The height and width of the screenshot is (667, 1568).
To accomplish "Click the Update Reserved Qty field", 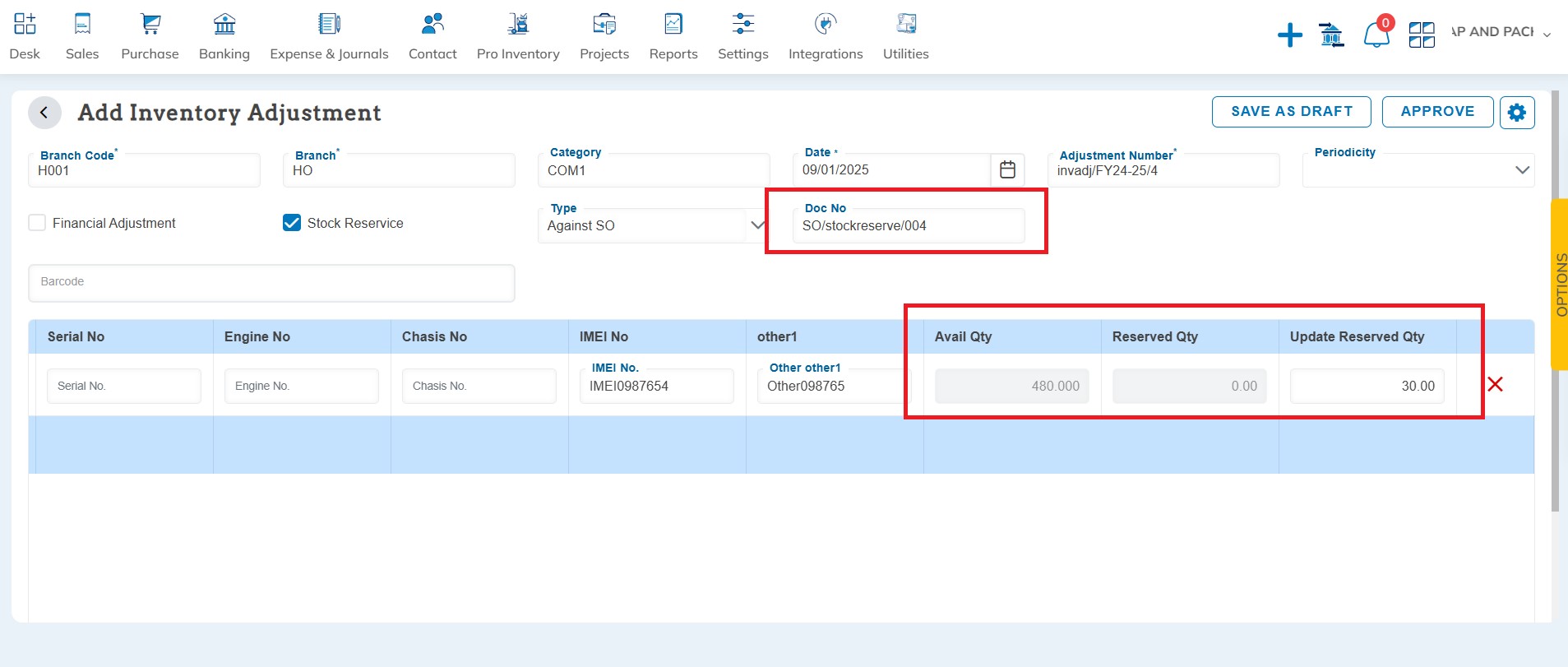I will click(1367, 386).
